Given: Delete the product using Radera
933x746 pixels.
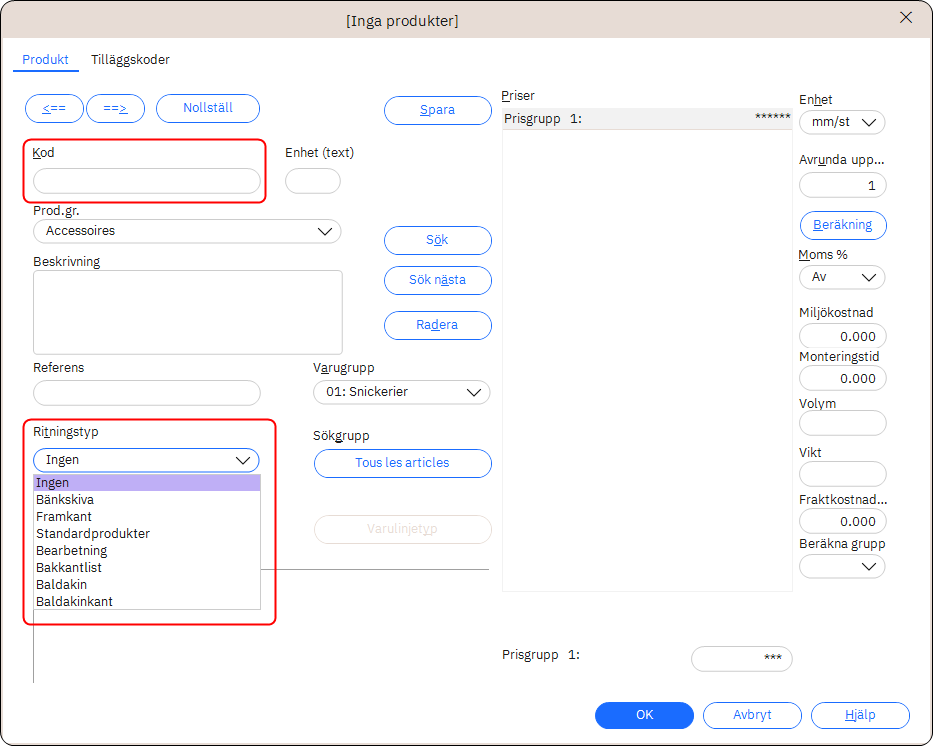Looking at the screenshot, I should 437,325.
